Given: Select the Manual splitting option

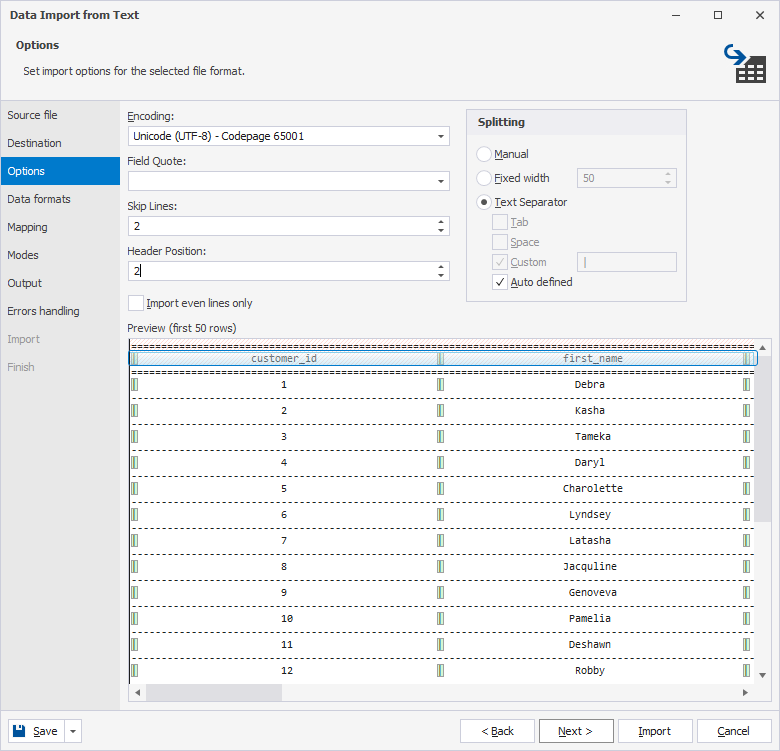Looking at the screenshot, I should click(484, 154).
